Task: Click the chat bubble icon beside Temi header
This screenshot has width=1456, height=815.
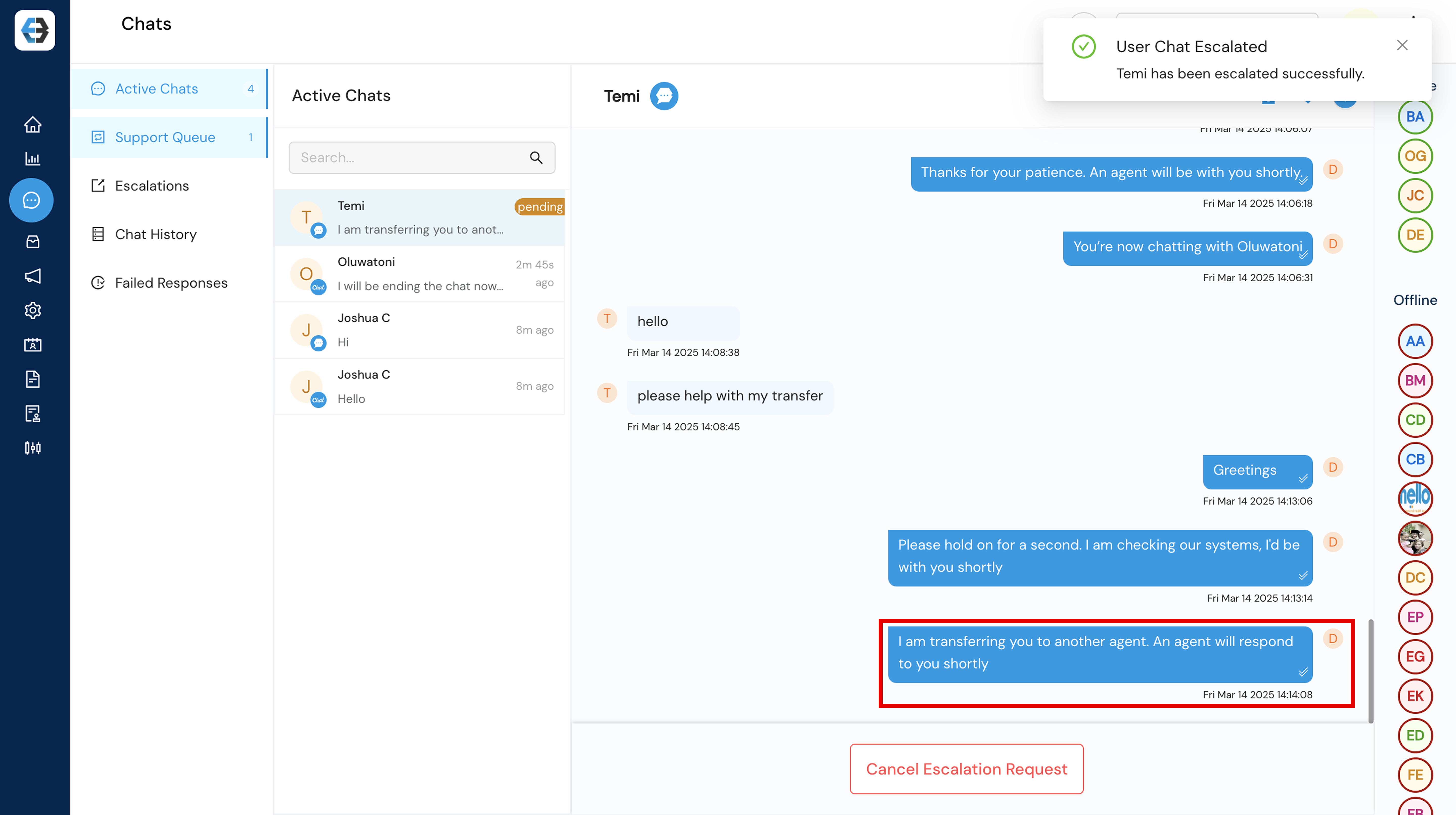Action: click(x=664, y=96)
